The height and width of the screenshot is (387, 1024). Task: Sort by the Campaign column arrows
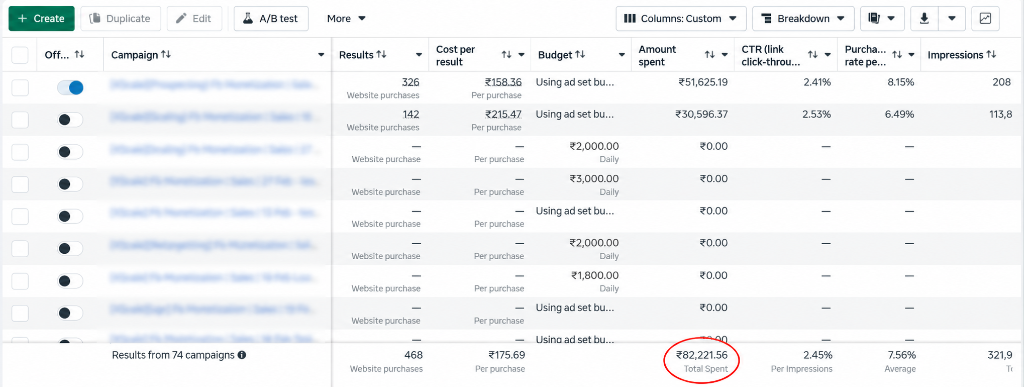[x=165, y=55]
